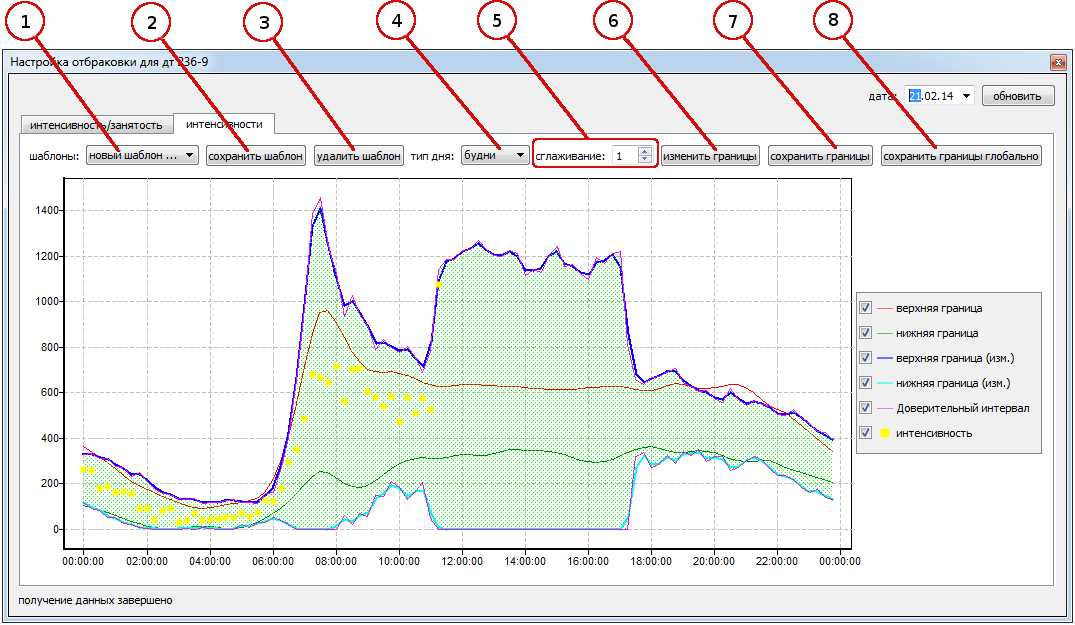The image size is (1075, 625).
Task: Increase сглаживание with the up arrow
Action: (x=644, y=151)
